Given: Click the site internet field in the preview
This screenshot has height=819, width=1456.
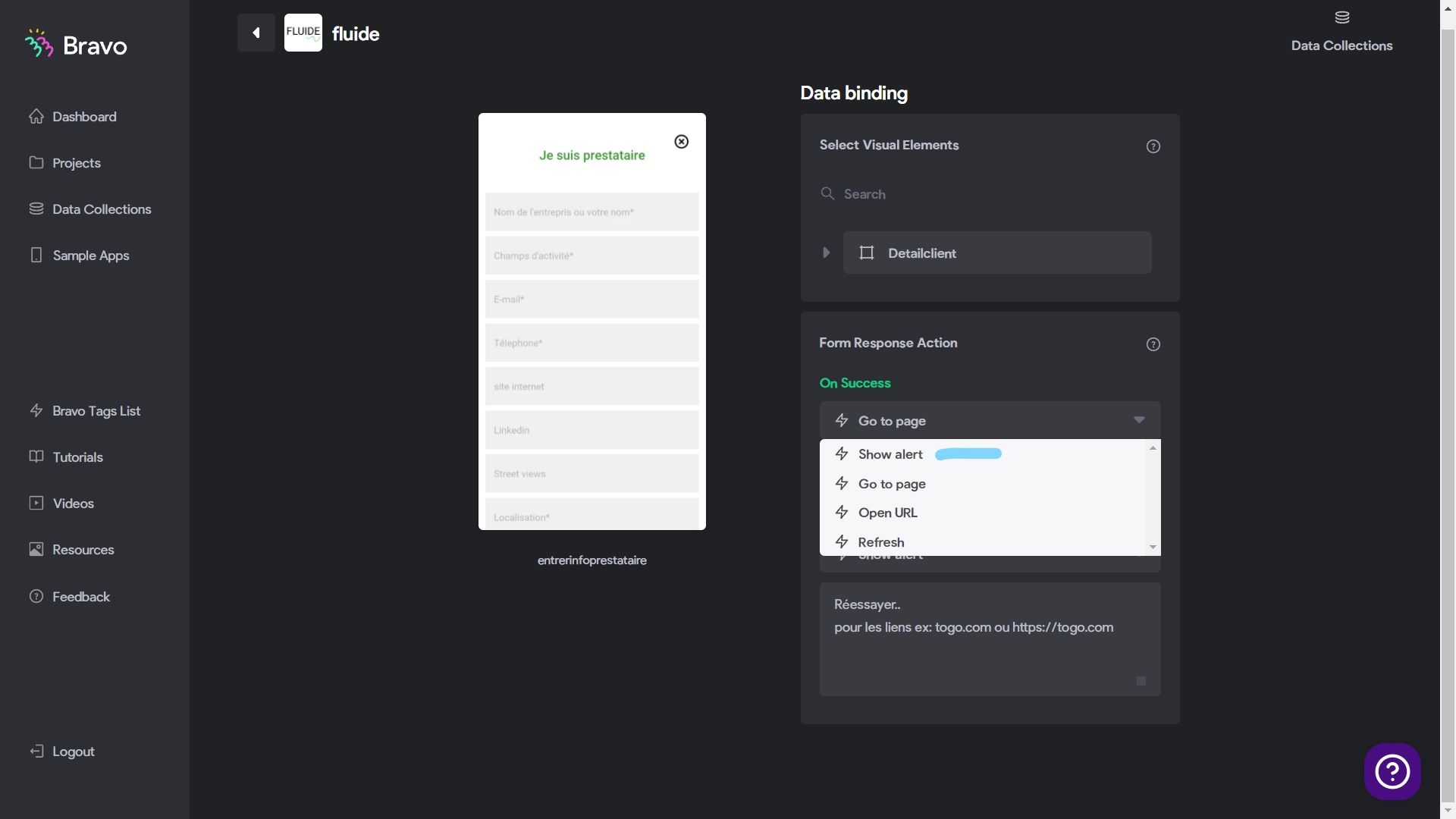Looking at the screenshot, I should tap(591, 387).
